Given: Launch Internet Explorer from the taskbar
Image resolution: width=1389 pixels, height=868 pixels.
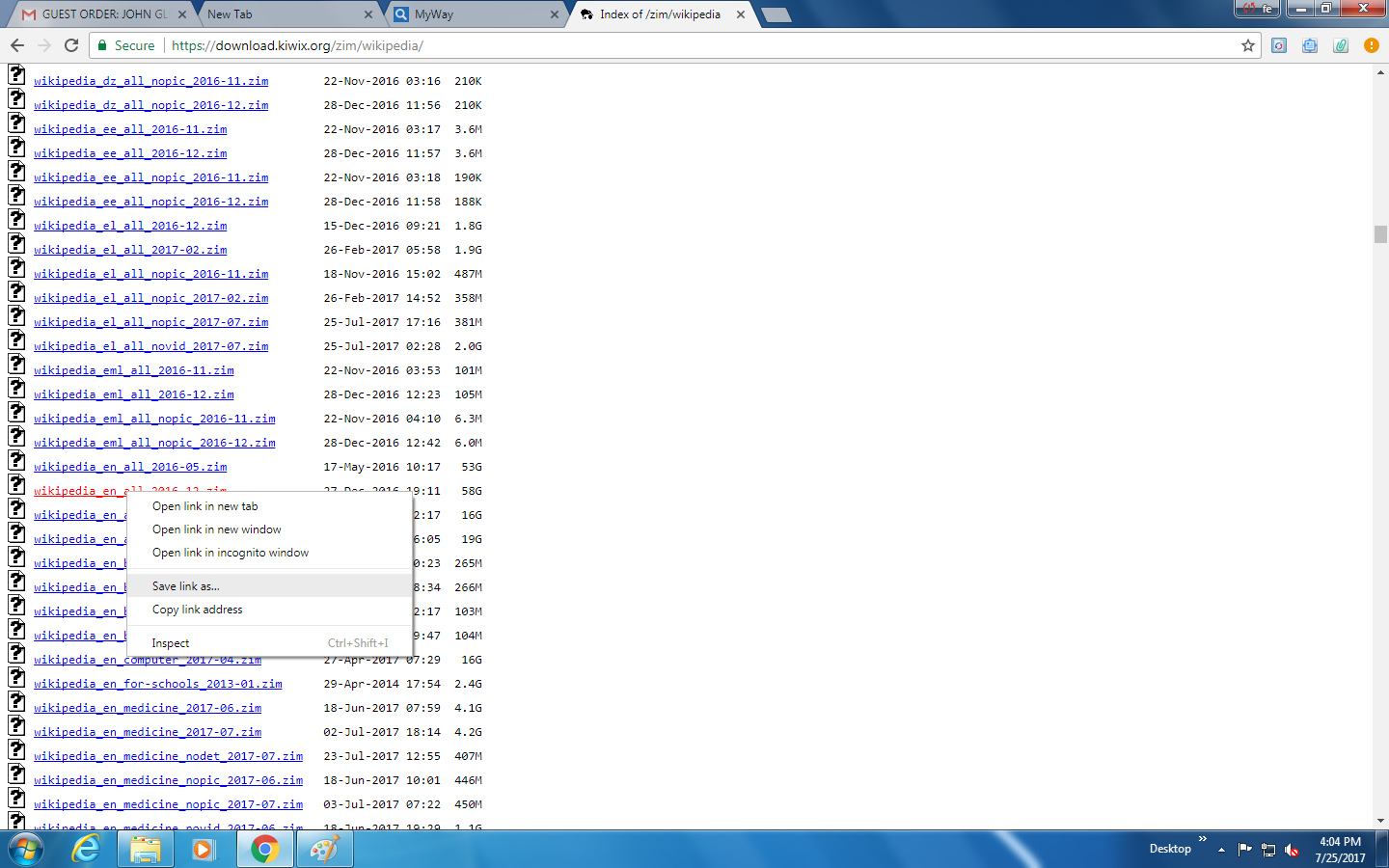Looking at the screenshot, I should (x=86, y=850).
